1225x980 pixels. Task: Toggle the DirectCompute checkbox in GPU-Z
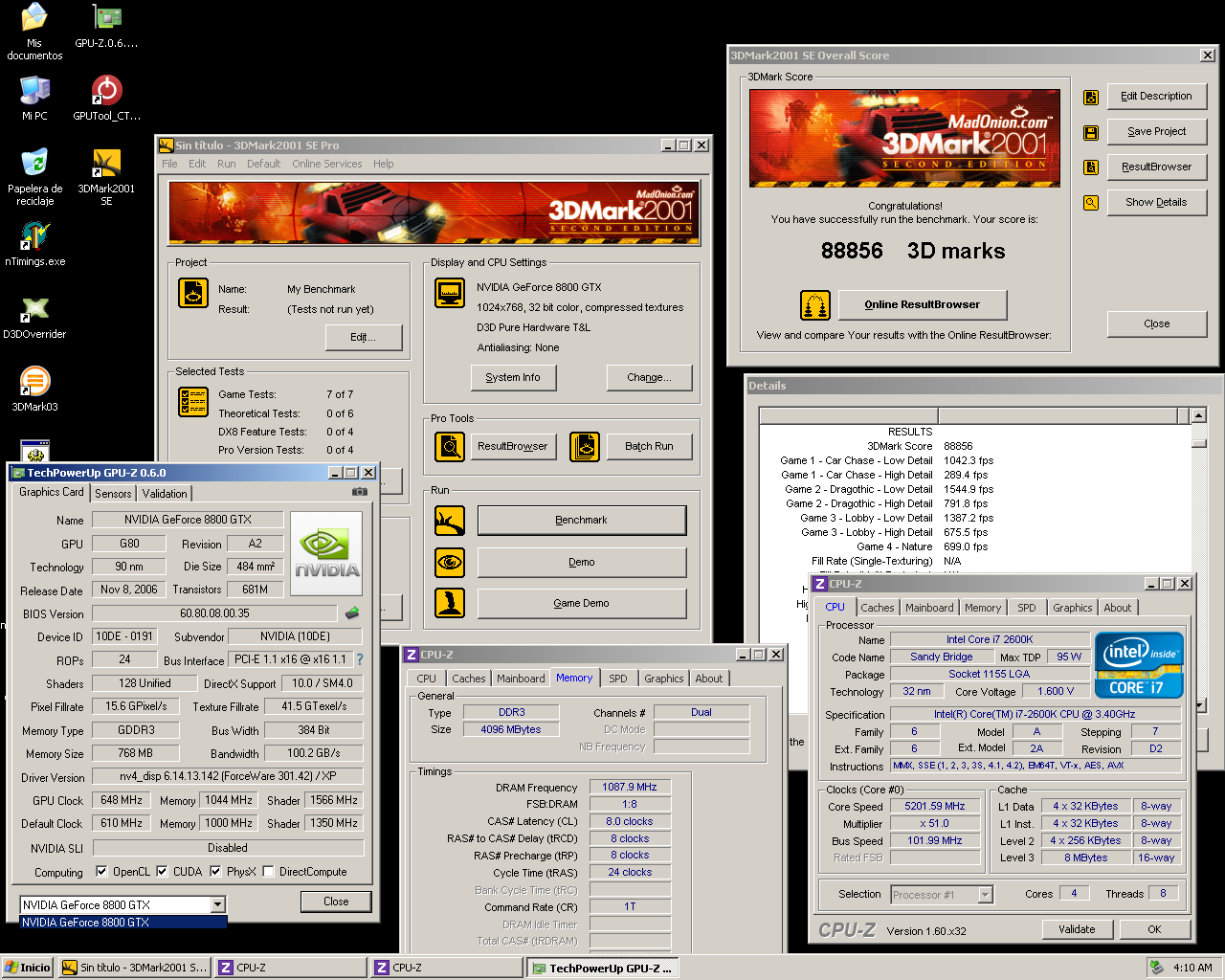pyautogui.click(x=269, y=872)
